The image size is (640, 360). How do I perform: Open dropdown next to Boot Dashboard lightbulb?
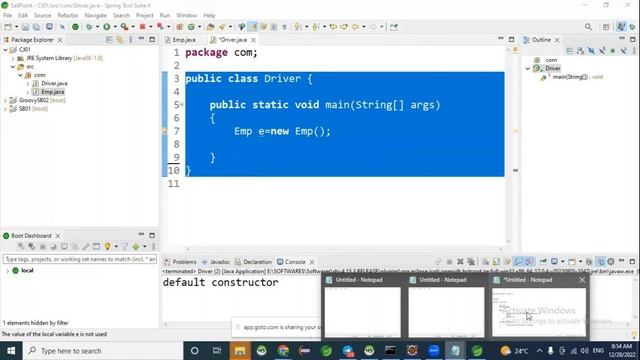pyautogui.click(x=116, y=247)
